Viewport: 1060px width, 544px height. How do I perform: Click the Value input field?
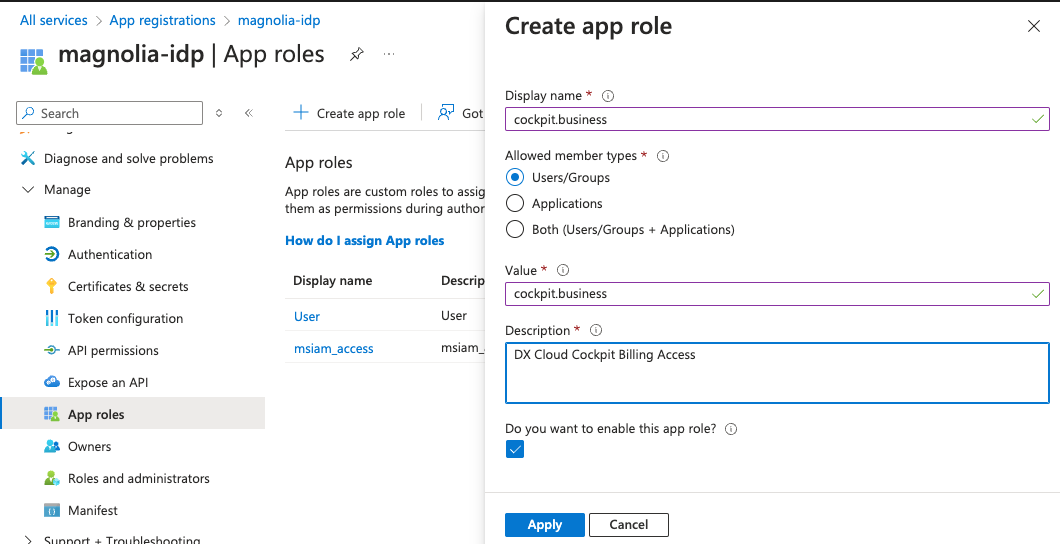pos(777,293)
